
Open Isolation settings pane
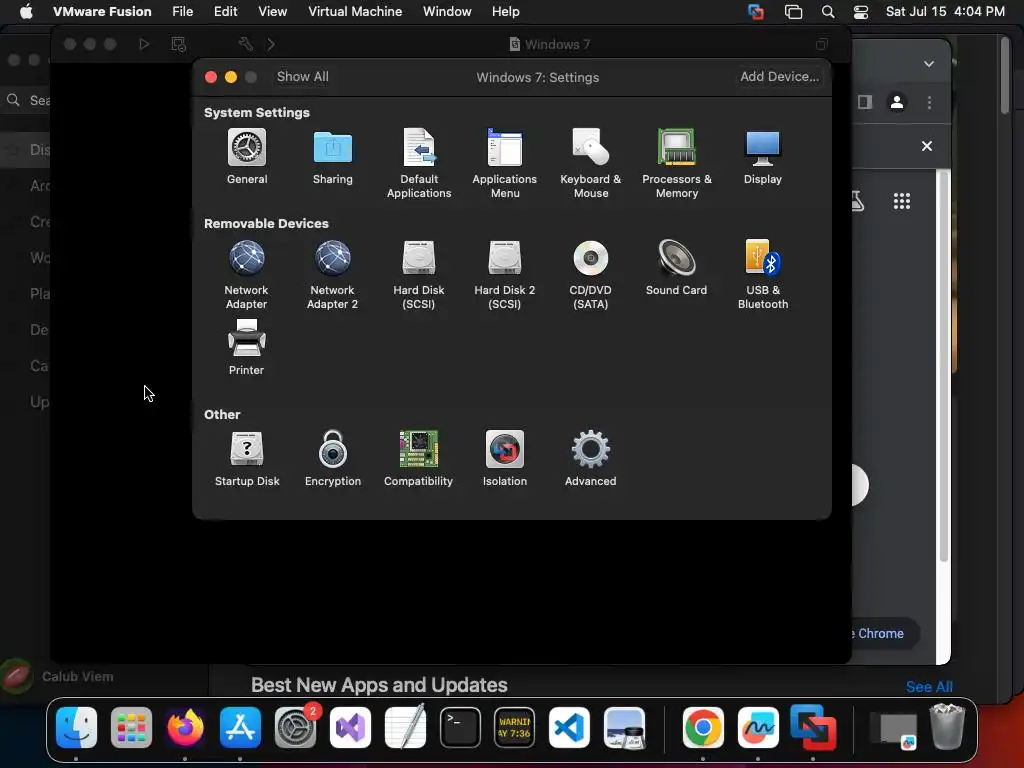coord(505,458)
